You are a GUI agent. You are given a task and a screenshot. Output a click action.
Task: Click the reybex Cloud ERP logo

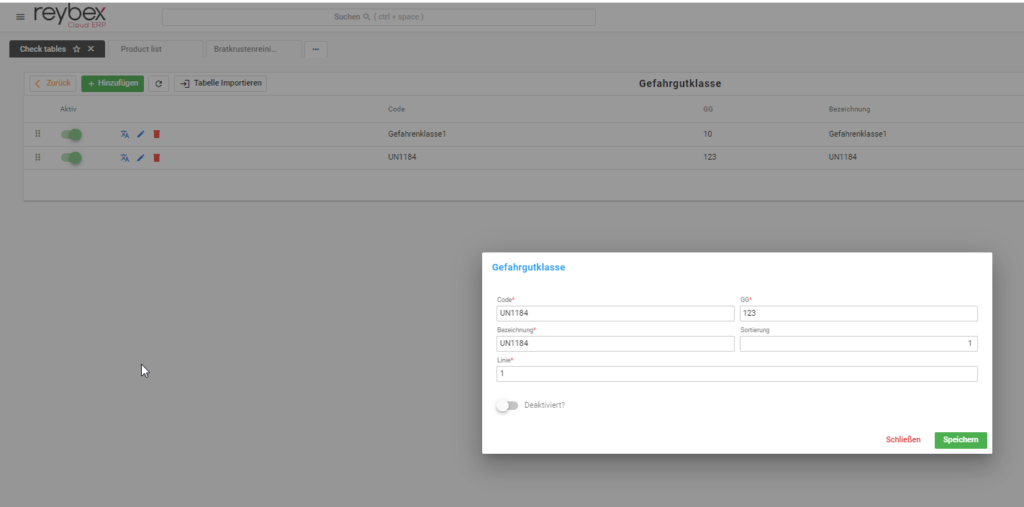(x=69, y=16)
